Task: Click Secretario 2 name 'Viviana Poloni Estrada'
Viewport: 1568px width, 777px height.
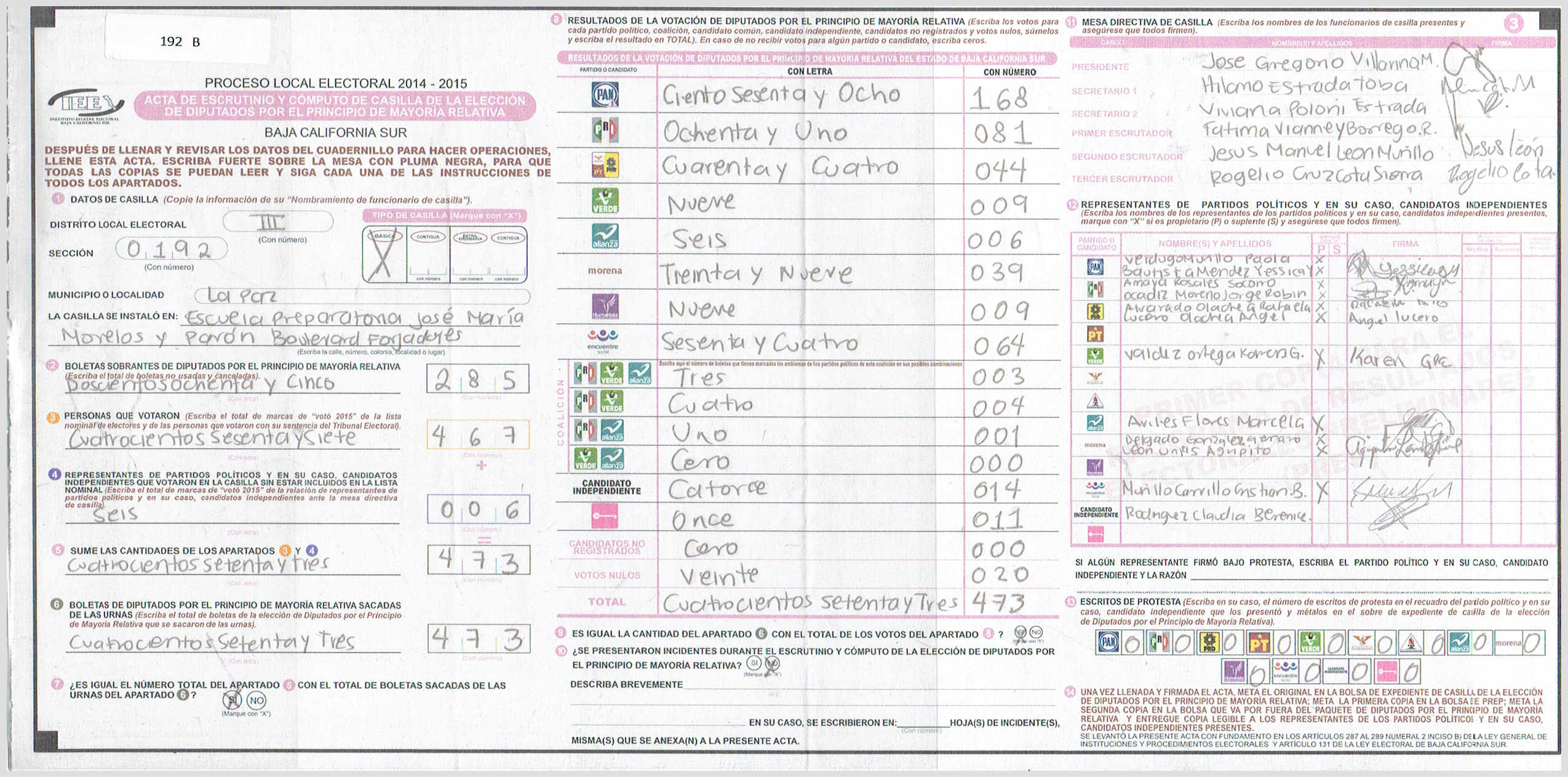Action: click(x=1313, y=108)
